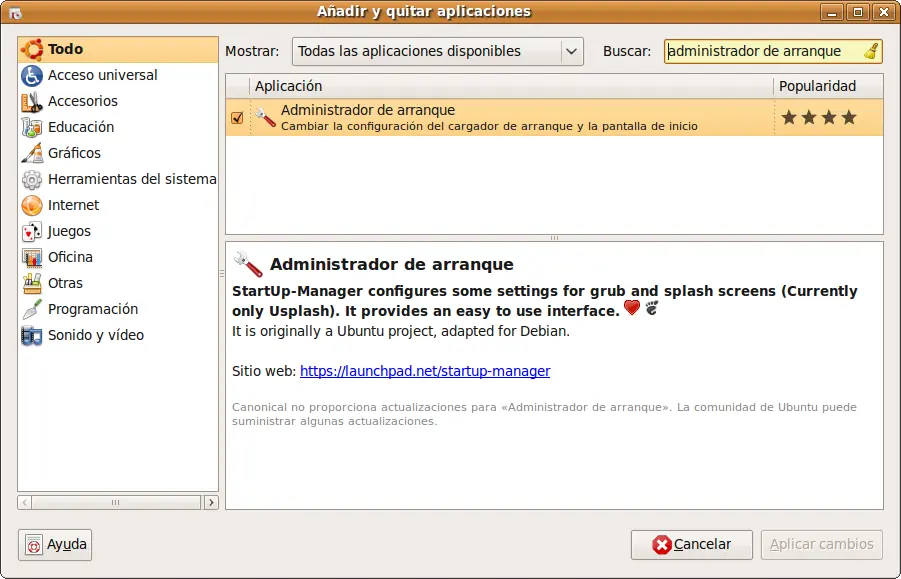This screenshot has width=901, height=579.
Task: Select the Programación category icon
Action: (x=32, y=308)
